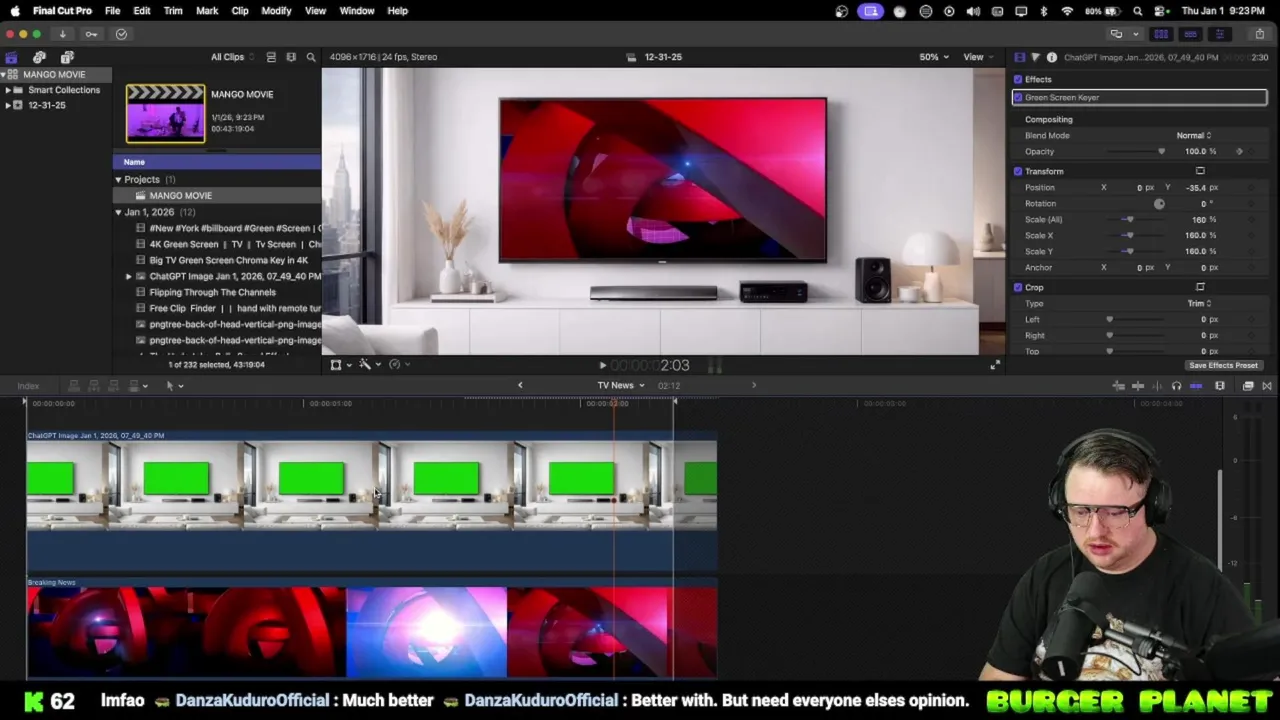The image size is (1280, 720).
Task: Select the MANGO MOVIE library
Action: pyautogui.click(x=54, y=75)
